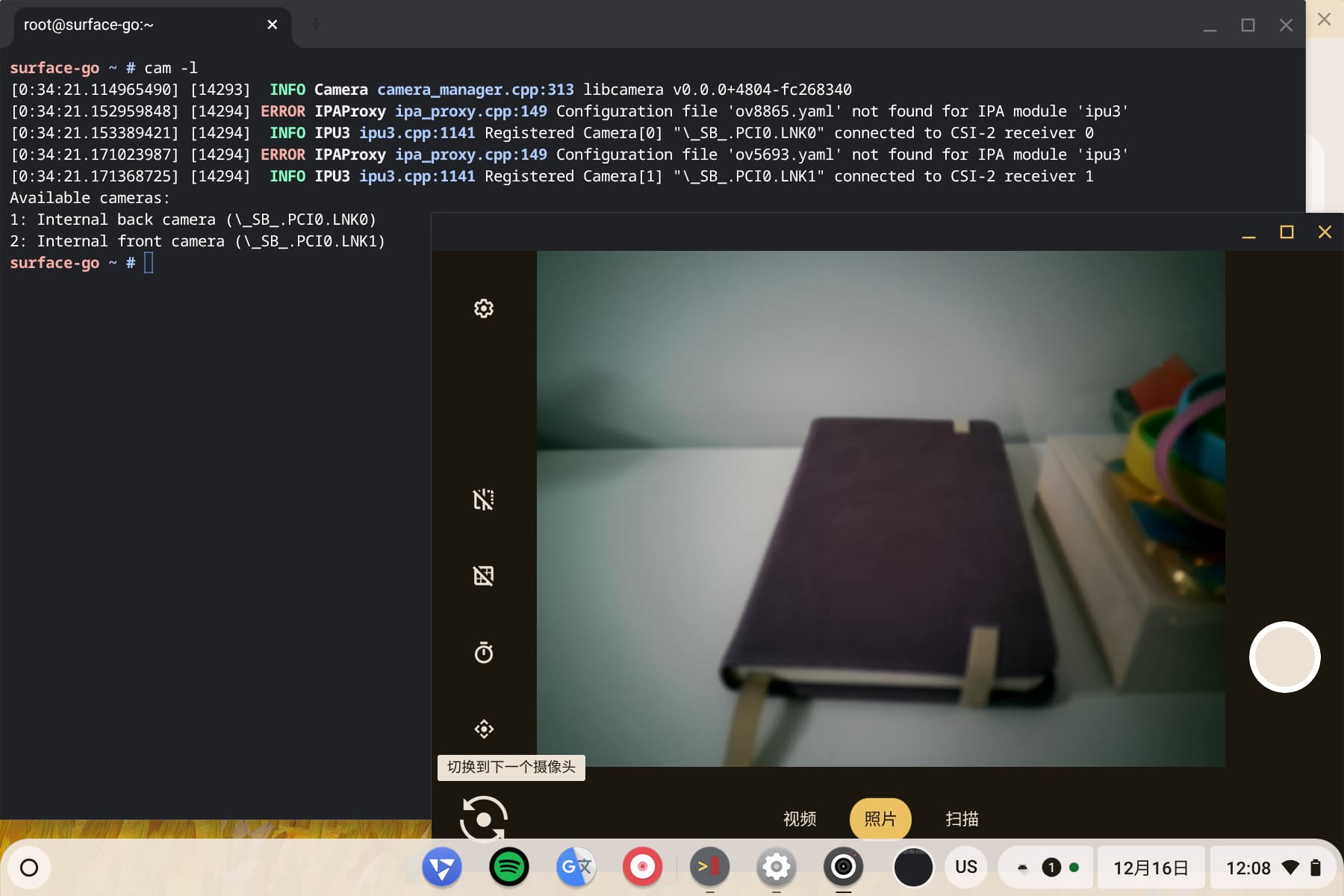The image size is (1344, 896).
Task: Open pan-tilt-zoom controls icon
Action: pyautogui.click(x=484, y=729)
